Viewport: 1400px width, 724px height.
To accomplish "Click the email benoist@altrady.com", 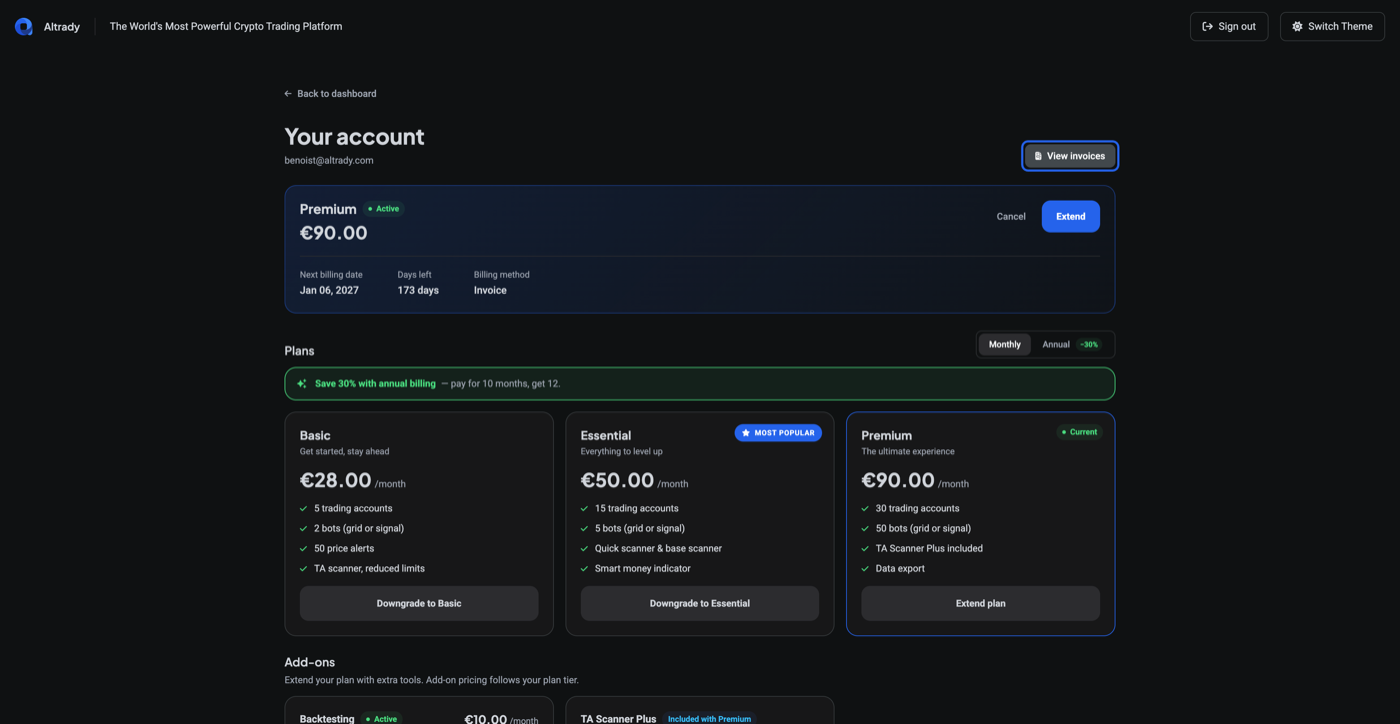I will (329, 161).
